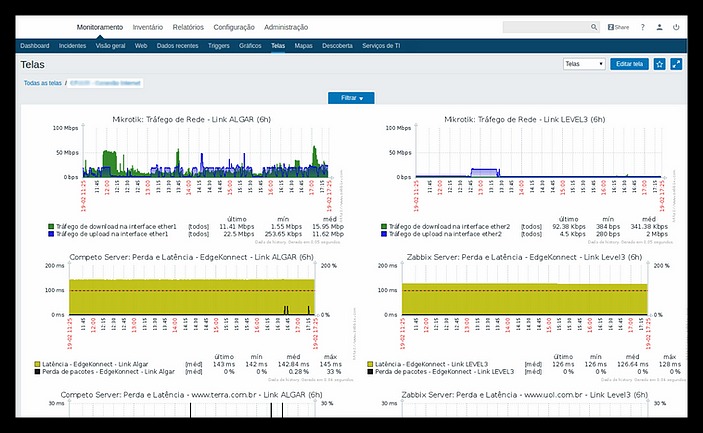Open the Telas dropdown selector
Screen dimensions: 703x433
click(x=584, y=64)
